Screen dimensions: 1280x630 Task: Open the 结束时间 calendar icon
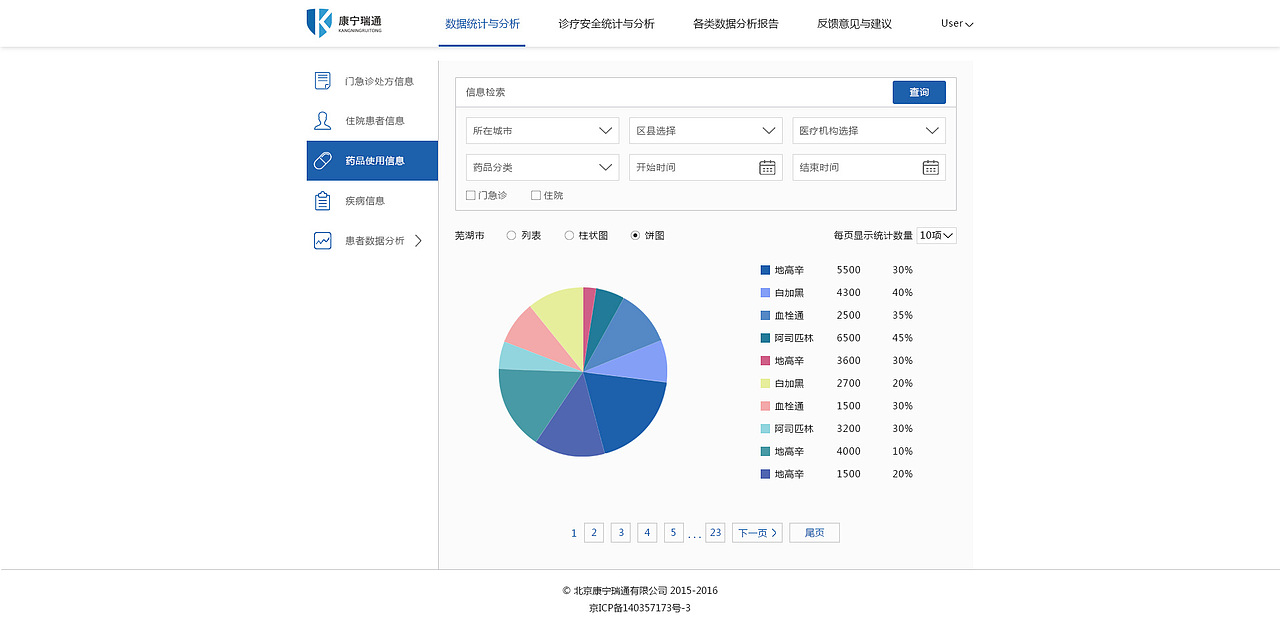930,167
